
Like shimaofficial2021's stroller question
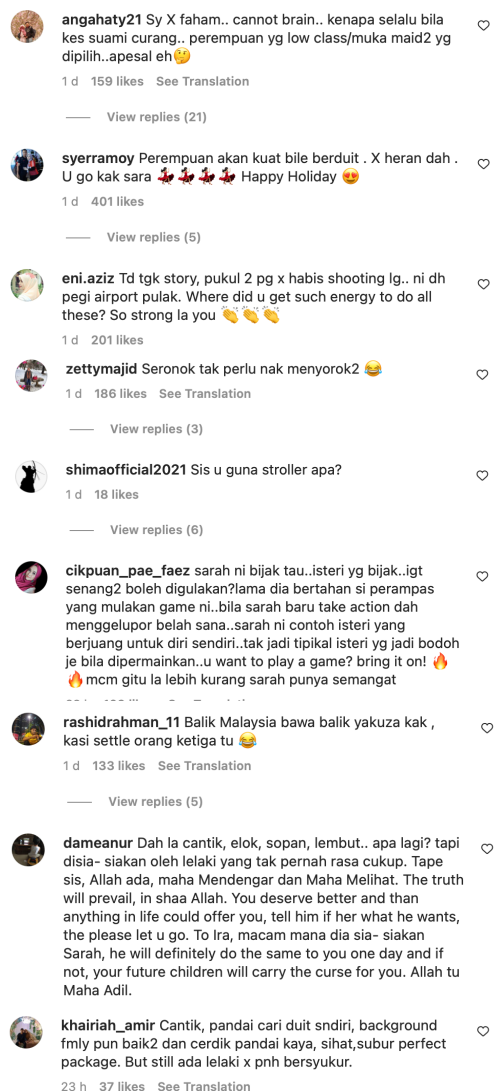pos(483,475)
